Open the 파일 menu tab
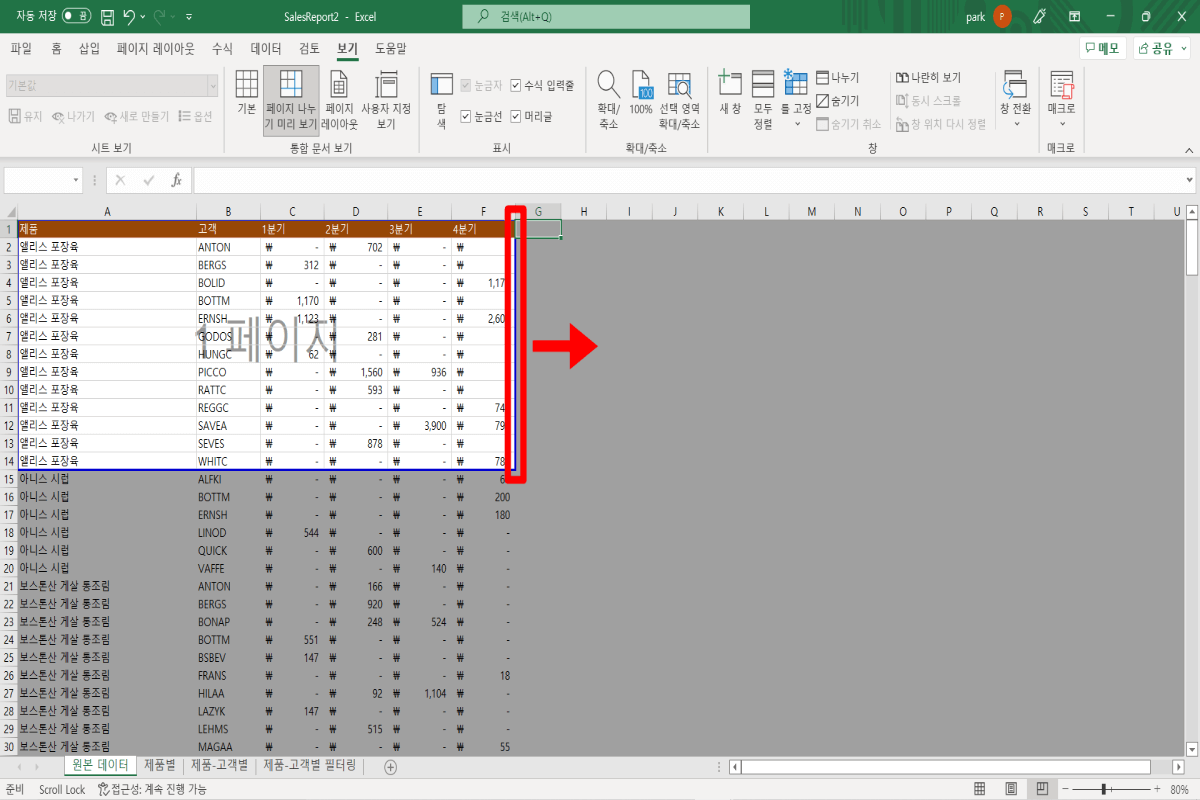This screenshot has width=1200, height=800. pos(21,48)
